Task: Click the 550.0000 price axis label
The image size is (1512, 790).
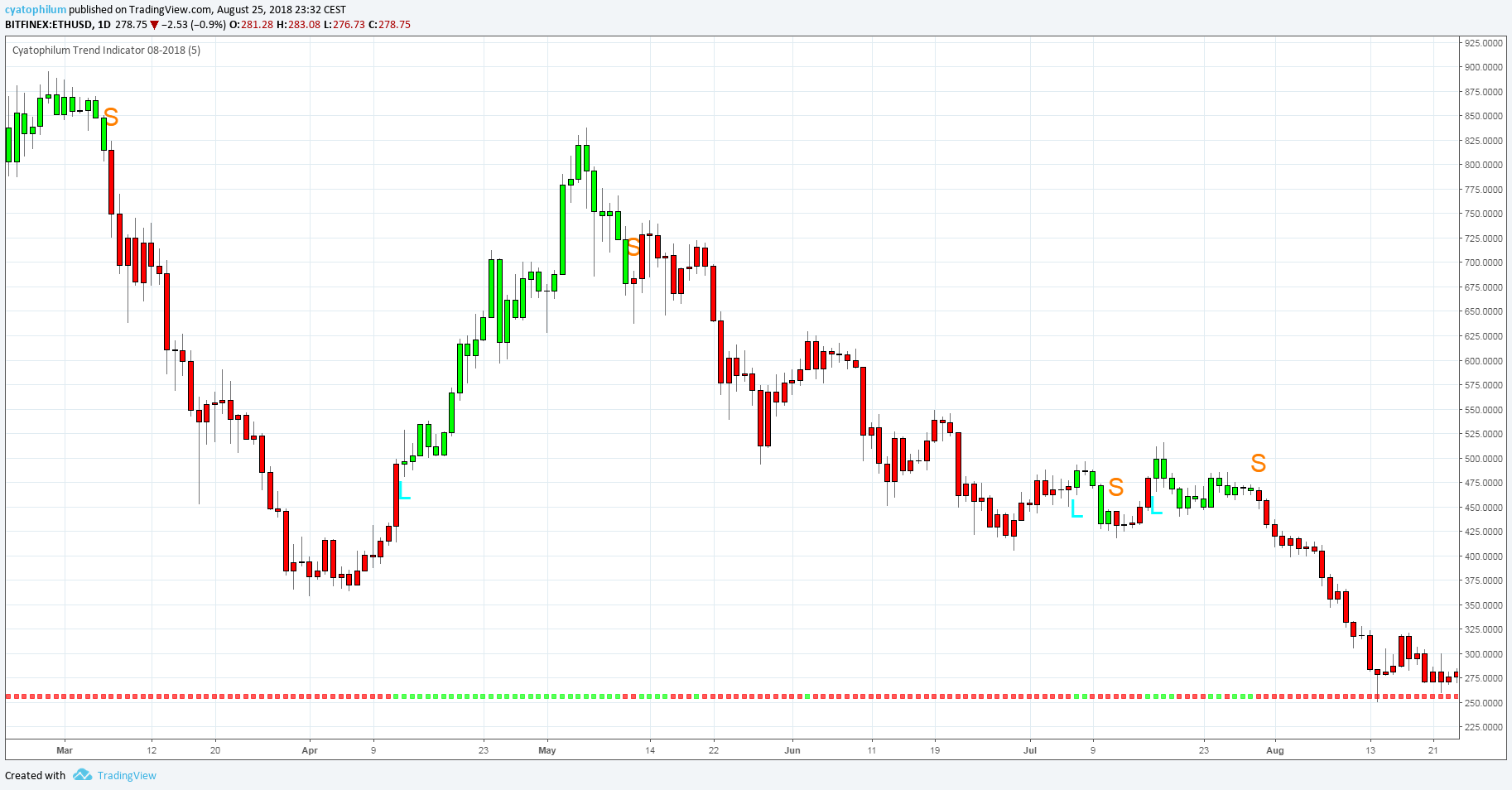Action: tap(1483, 410)
